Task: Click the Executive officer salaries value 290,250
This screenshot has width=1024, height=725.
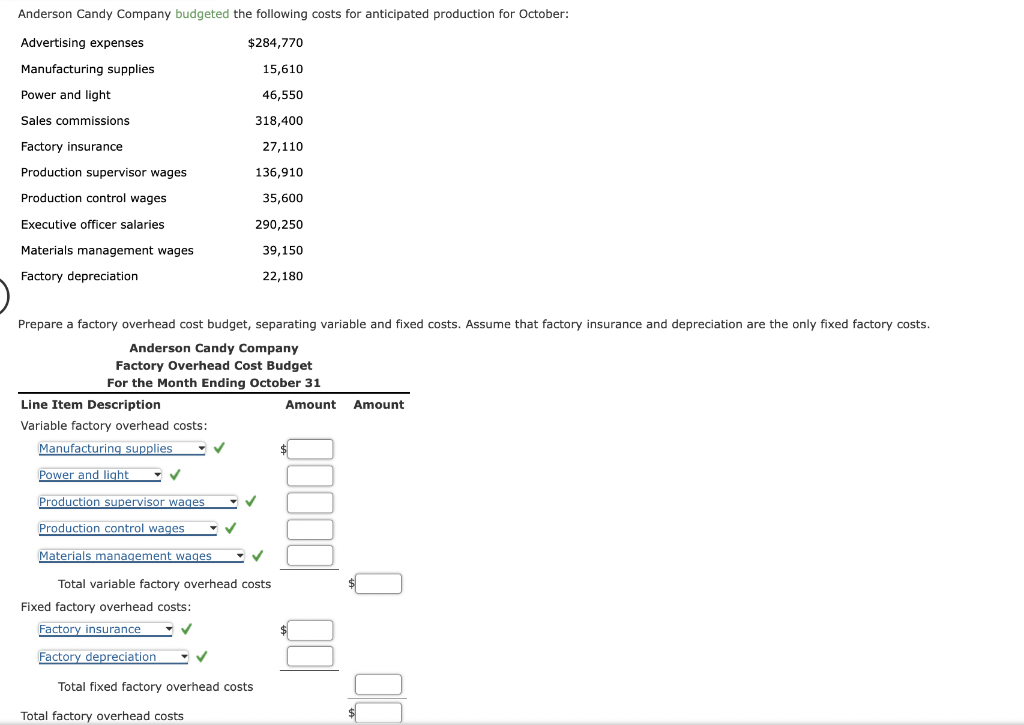Action: coord(280,225)
